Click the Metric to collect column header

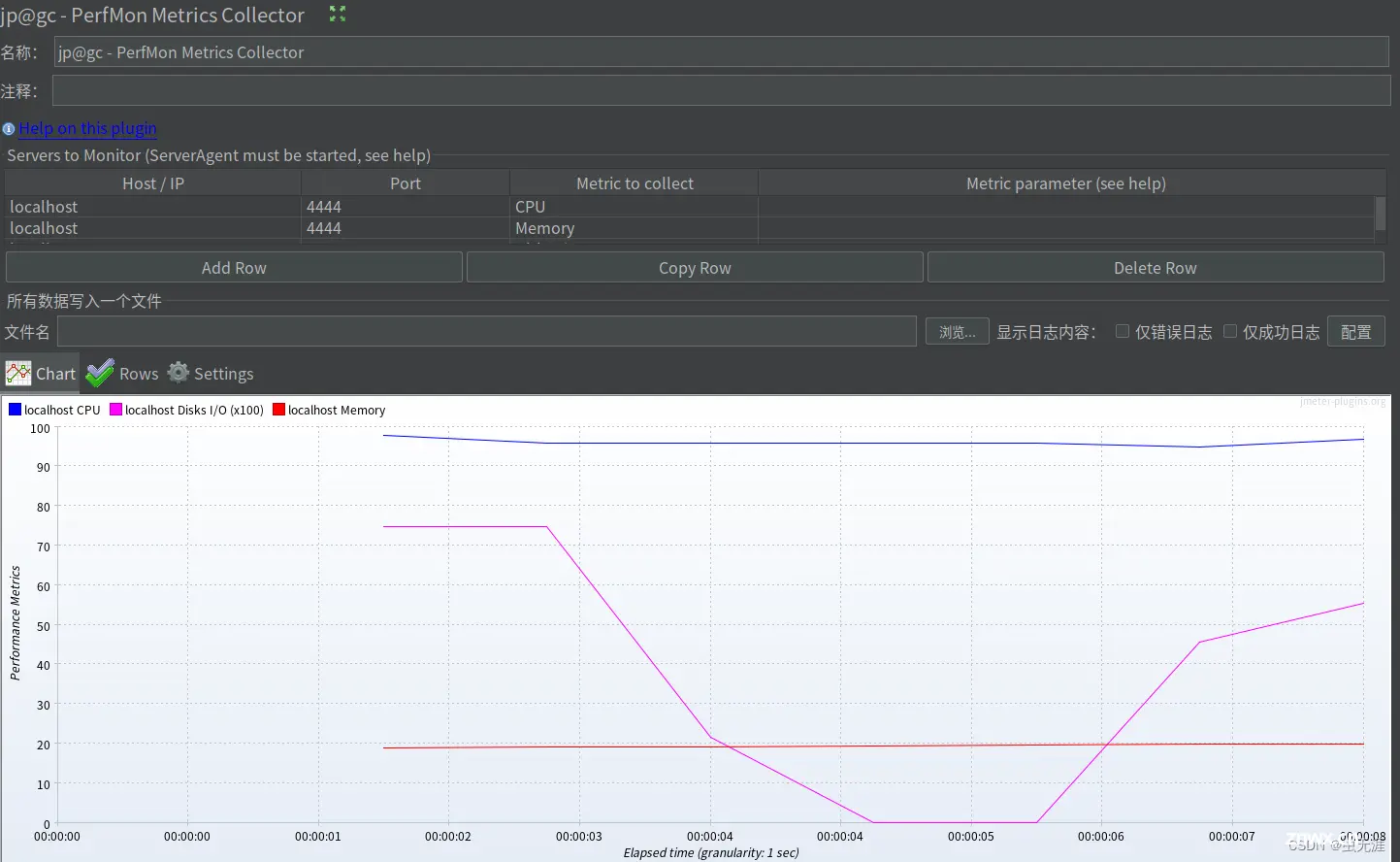pos(635,183)
